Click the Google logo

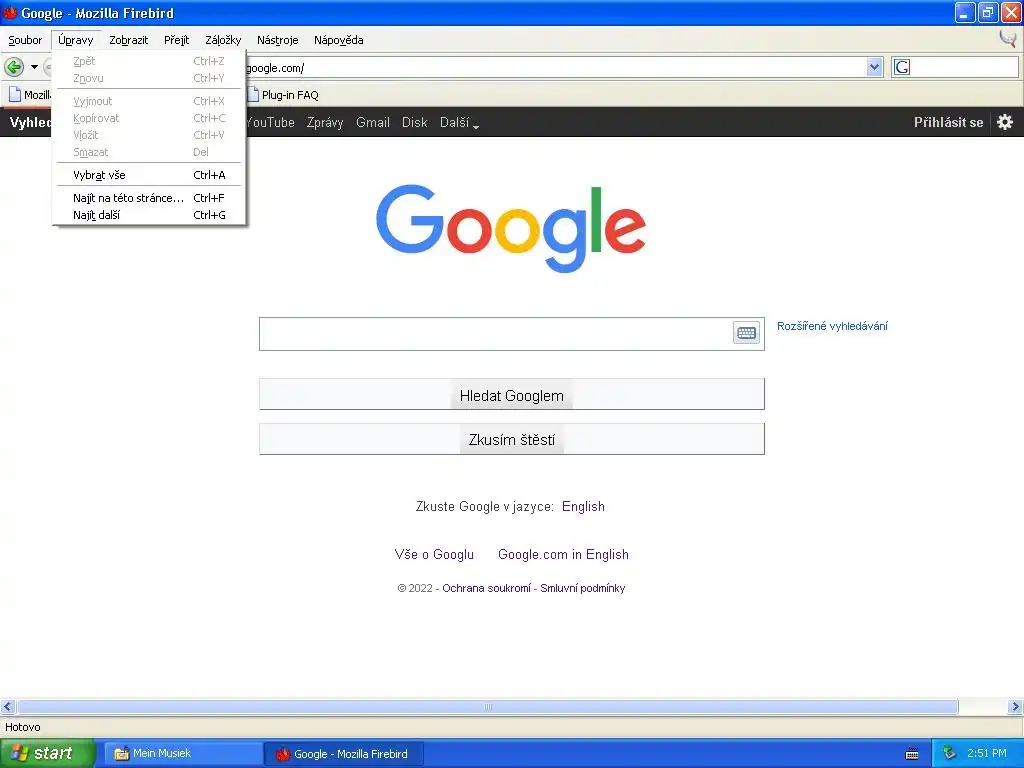511,228
